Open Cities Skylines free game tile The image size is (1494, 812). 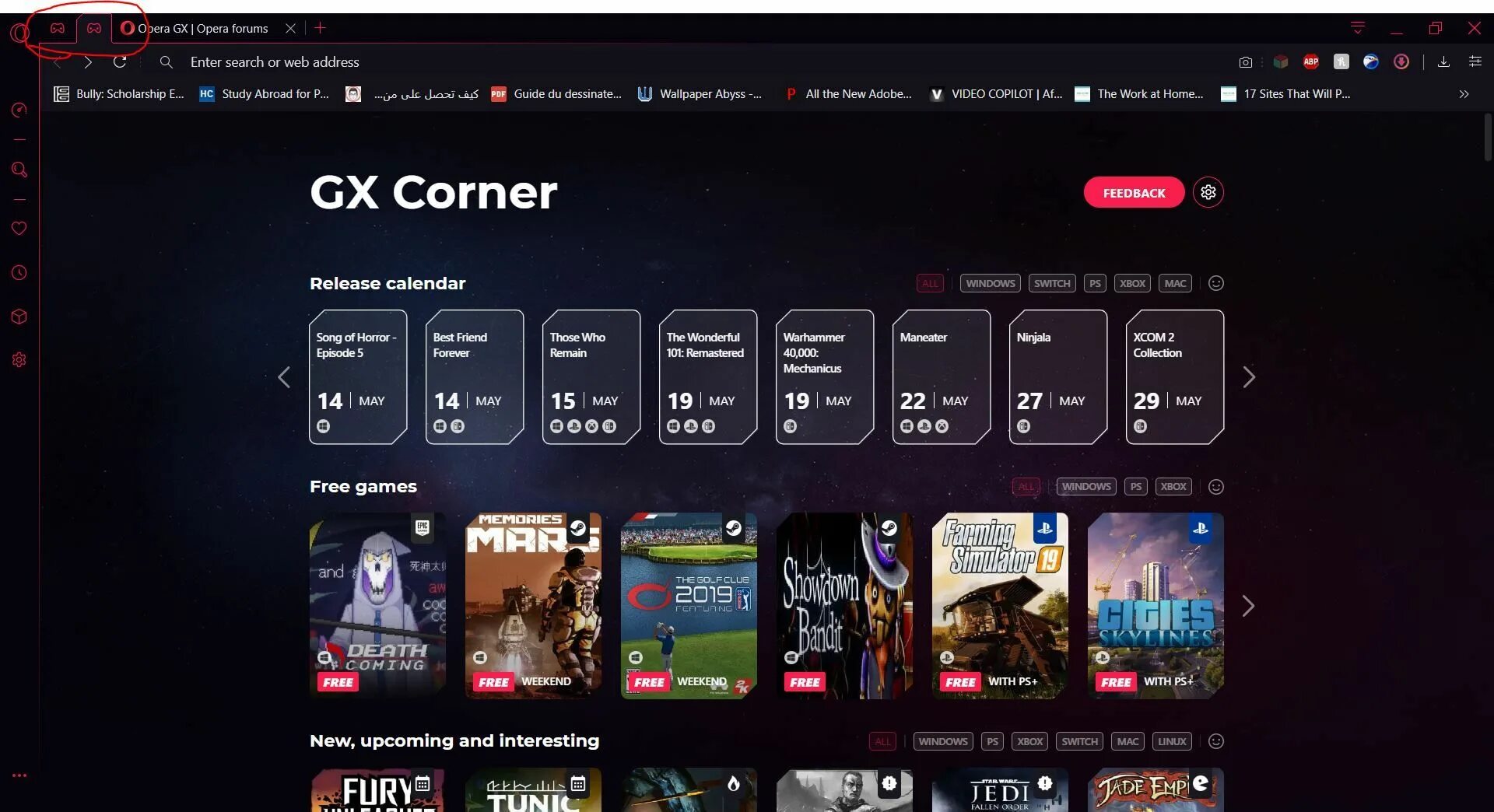[1156, 605]
